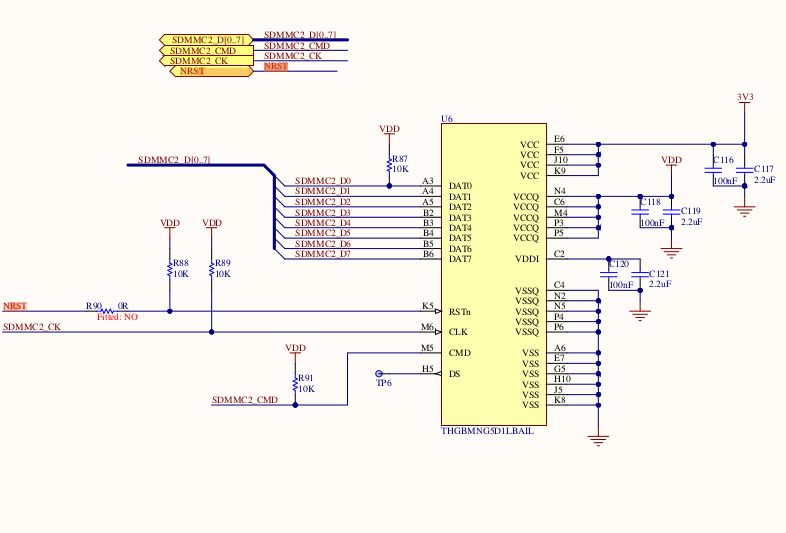Select pin number K8
Viewport: 786px width, 533px height.
560,400
